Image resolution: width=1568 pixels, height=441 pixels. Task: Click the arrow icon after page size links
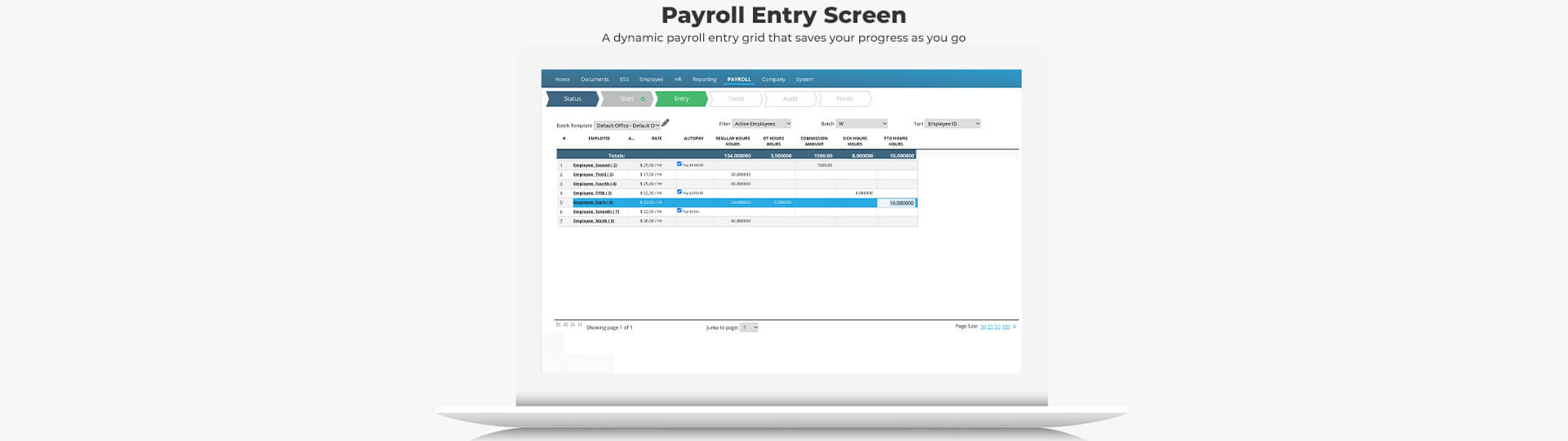pyautogui.click(x=1014, y=327)
